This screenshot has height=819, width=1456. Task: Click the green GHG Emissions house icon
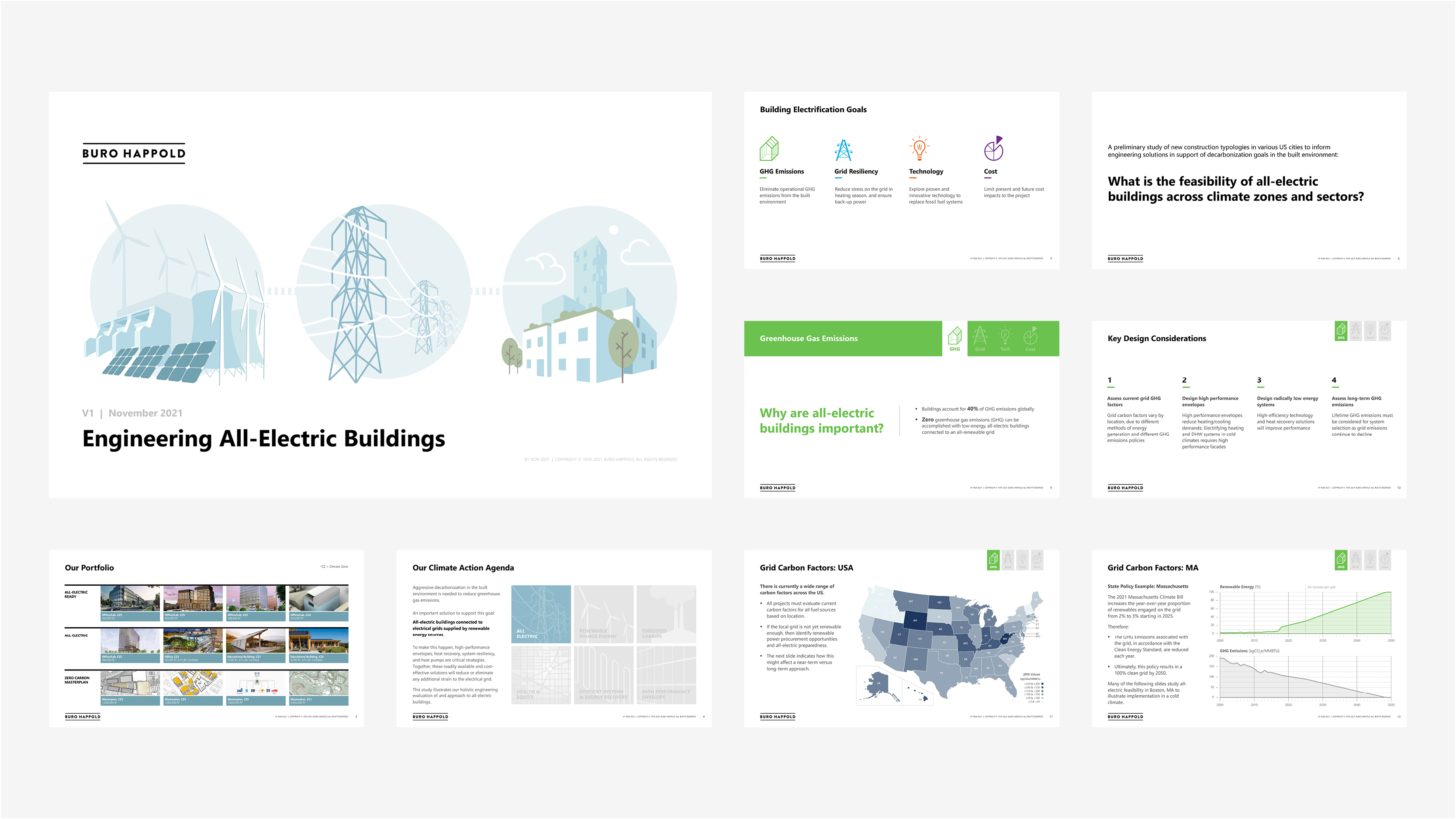coord(769,149)
